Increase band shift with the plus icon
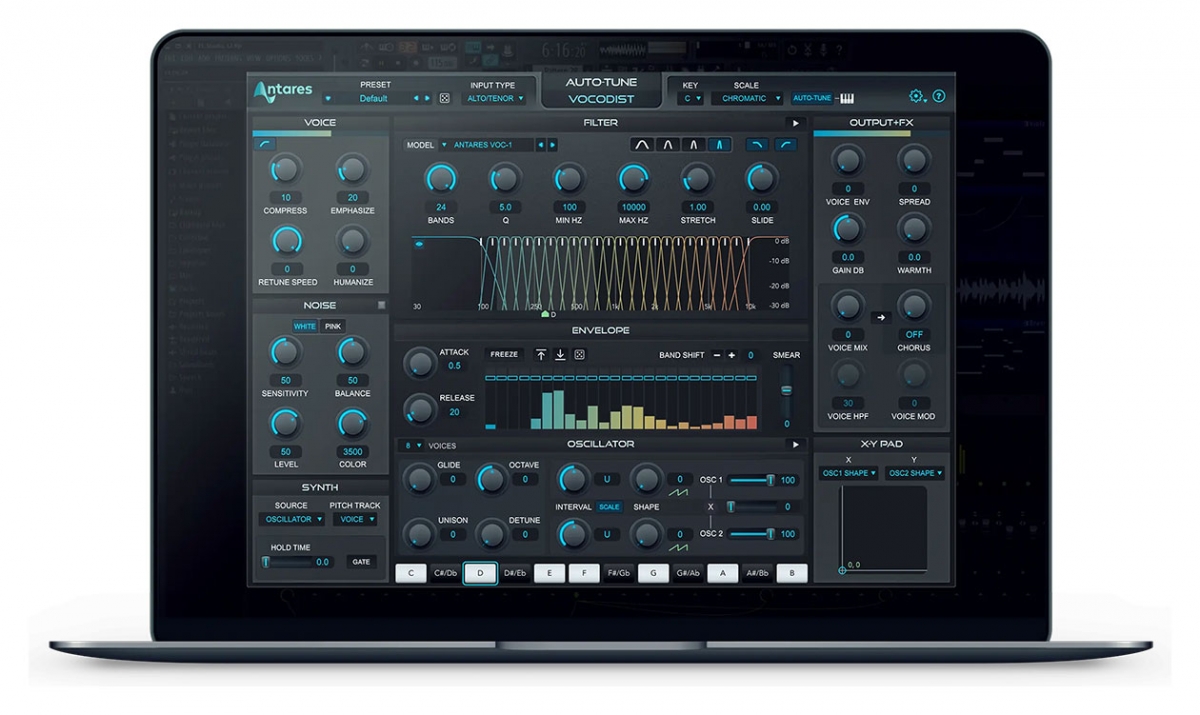1200x715 pixels. [x=731, y=355]
